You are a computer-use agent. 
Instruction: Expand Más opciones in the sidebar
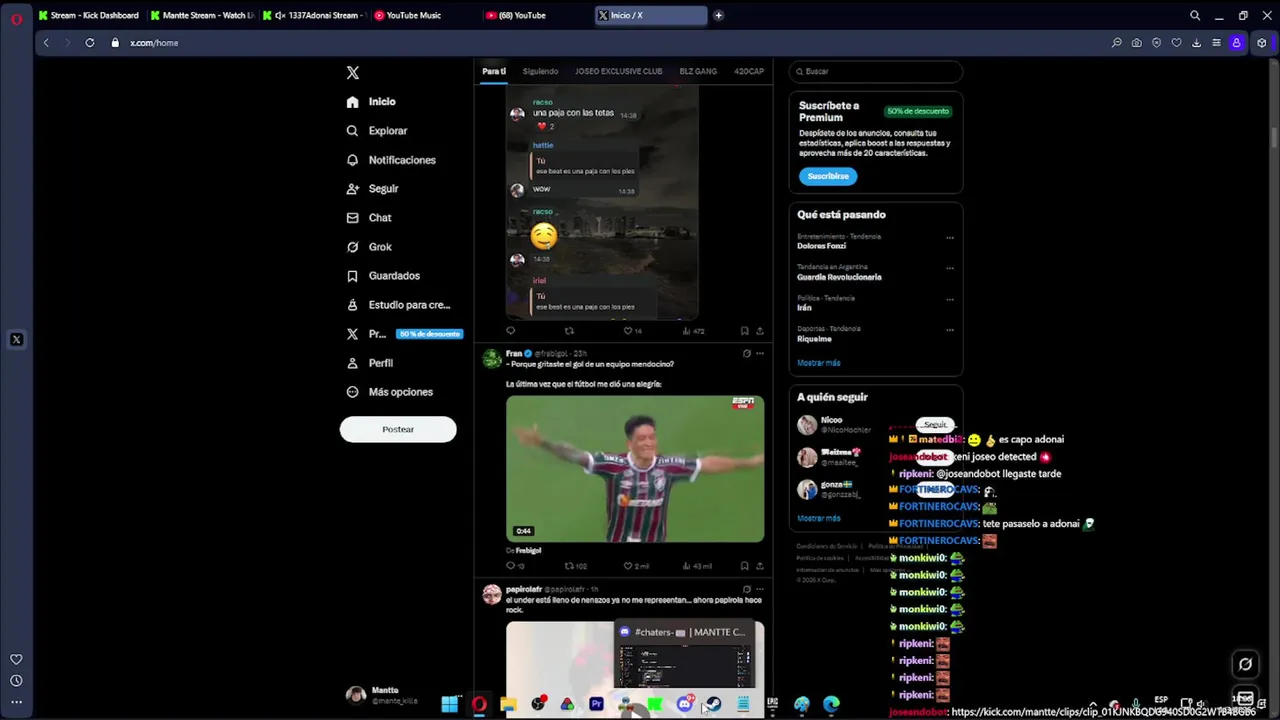coord(389,392)
